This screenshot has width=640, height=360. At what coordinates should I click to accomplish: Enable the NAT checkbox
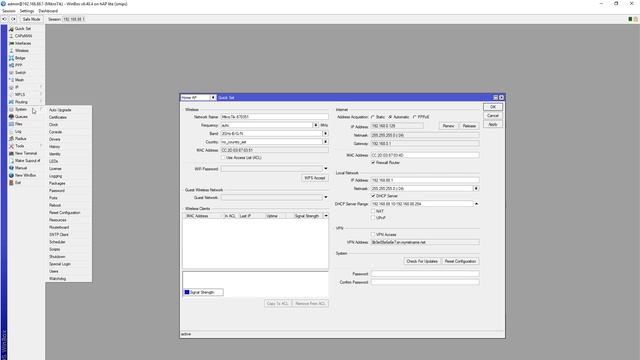coord(373,211)
